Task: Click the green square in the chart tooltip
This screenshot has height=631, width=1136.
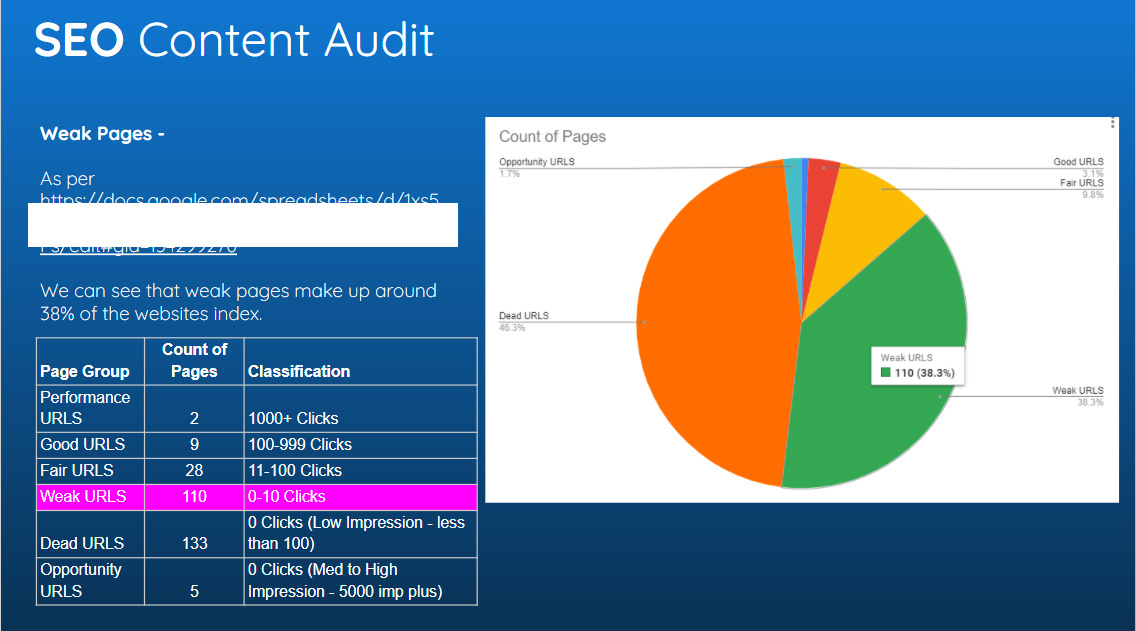Action: click(885, 373)
